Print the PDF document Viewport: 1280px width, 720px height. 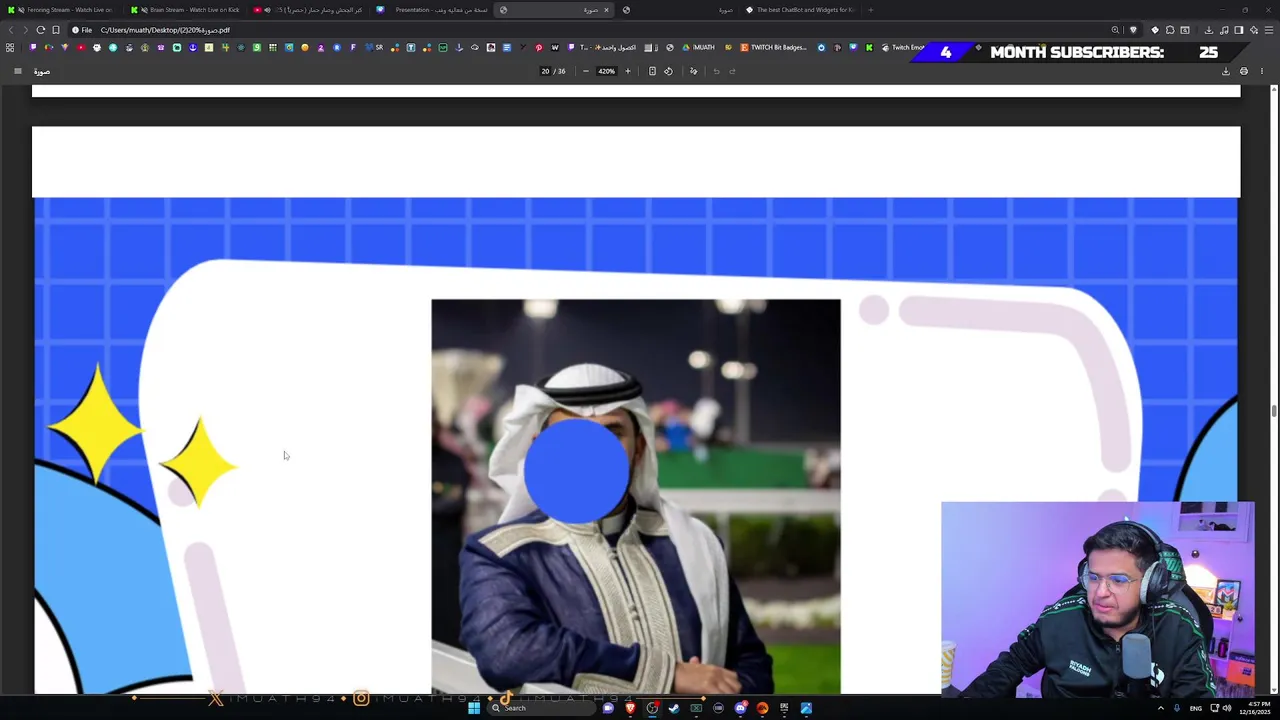click(1244, 71)
